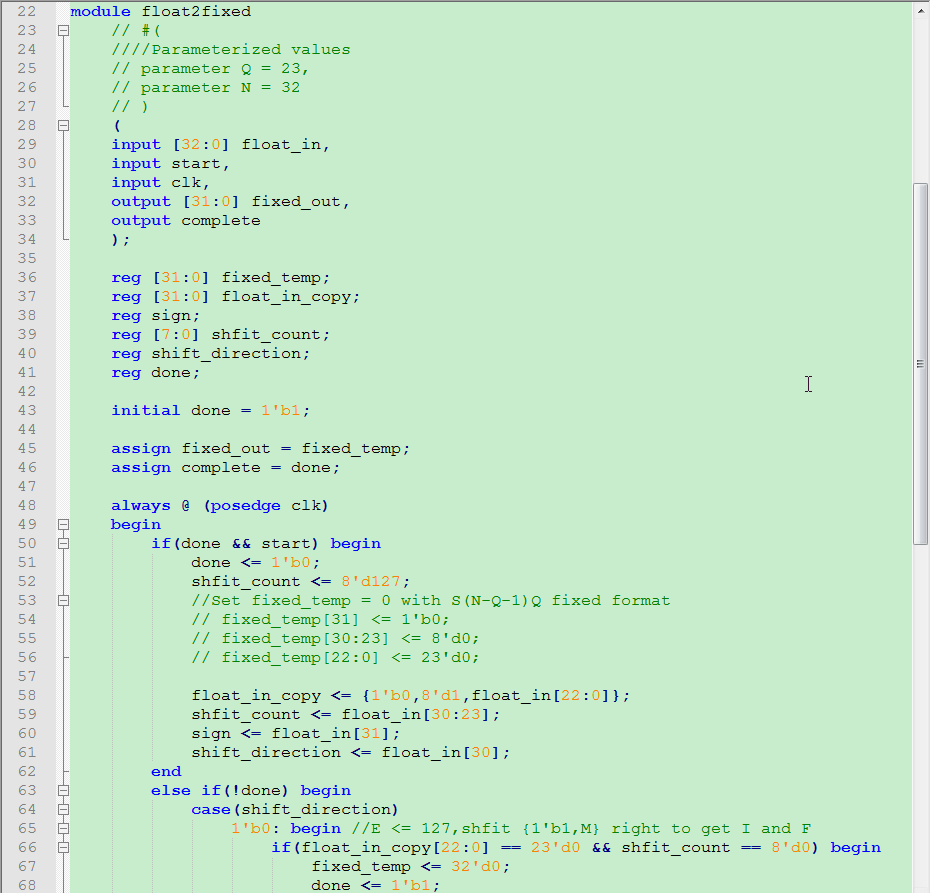Collapse the case(shift_direction) fold

[64, 809]
